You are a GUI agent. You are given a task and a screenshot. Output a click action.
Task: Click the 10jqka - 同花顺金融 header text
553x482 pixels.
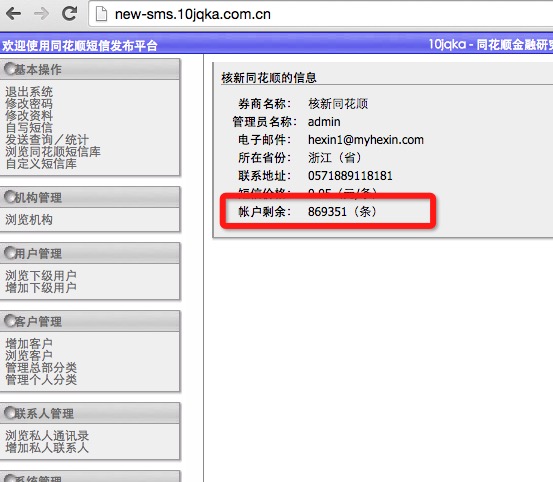click(x=490, y=44)
